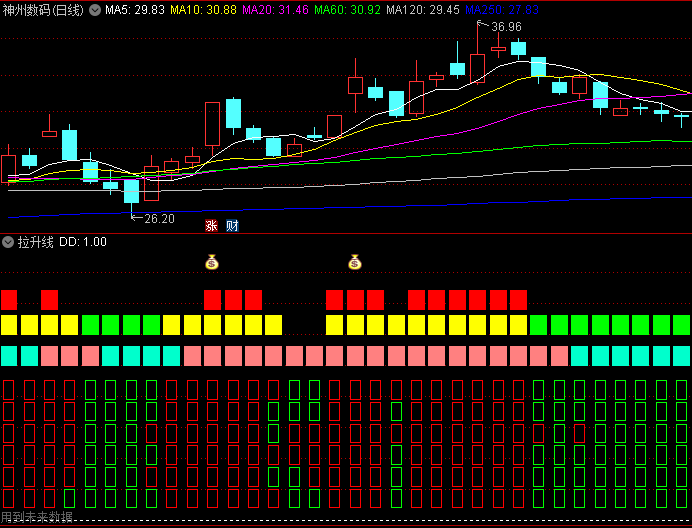Open dropdown next to 神州数码(日线) title
Screen dimensions: 692x528
click(x=95, y=10)
